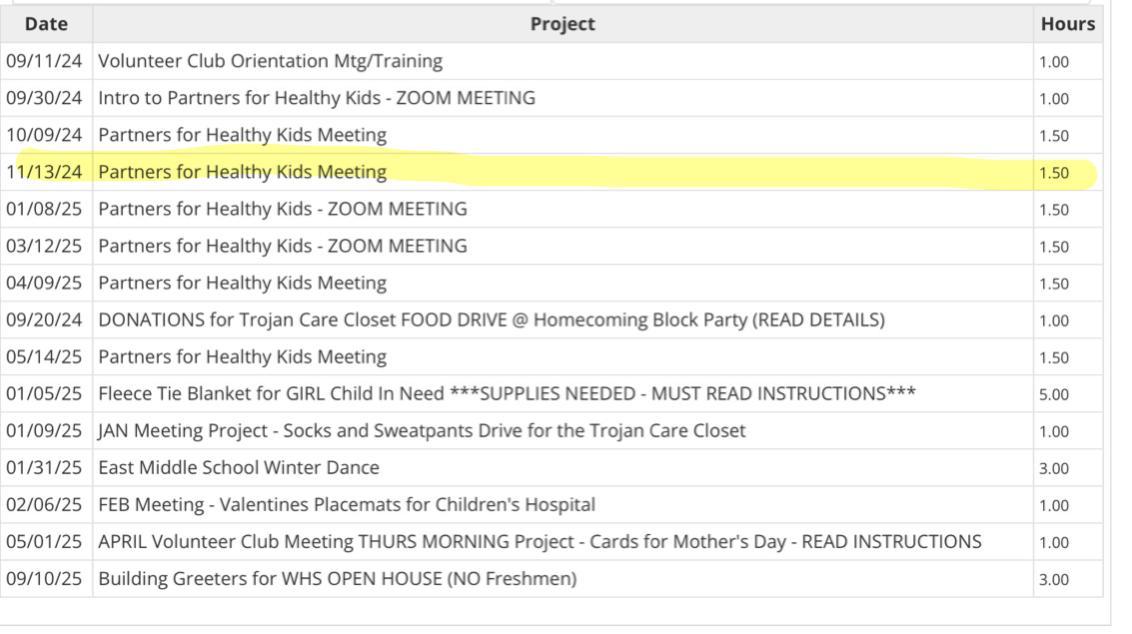The image size is (1132, 634).
Task: Click the 5.00 hours cell
Action: click(x=1054, y=395)
